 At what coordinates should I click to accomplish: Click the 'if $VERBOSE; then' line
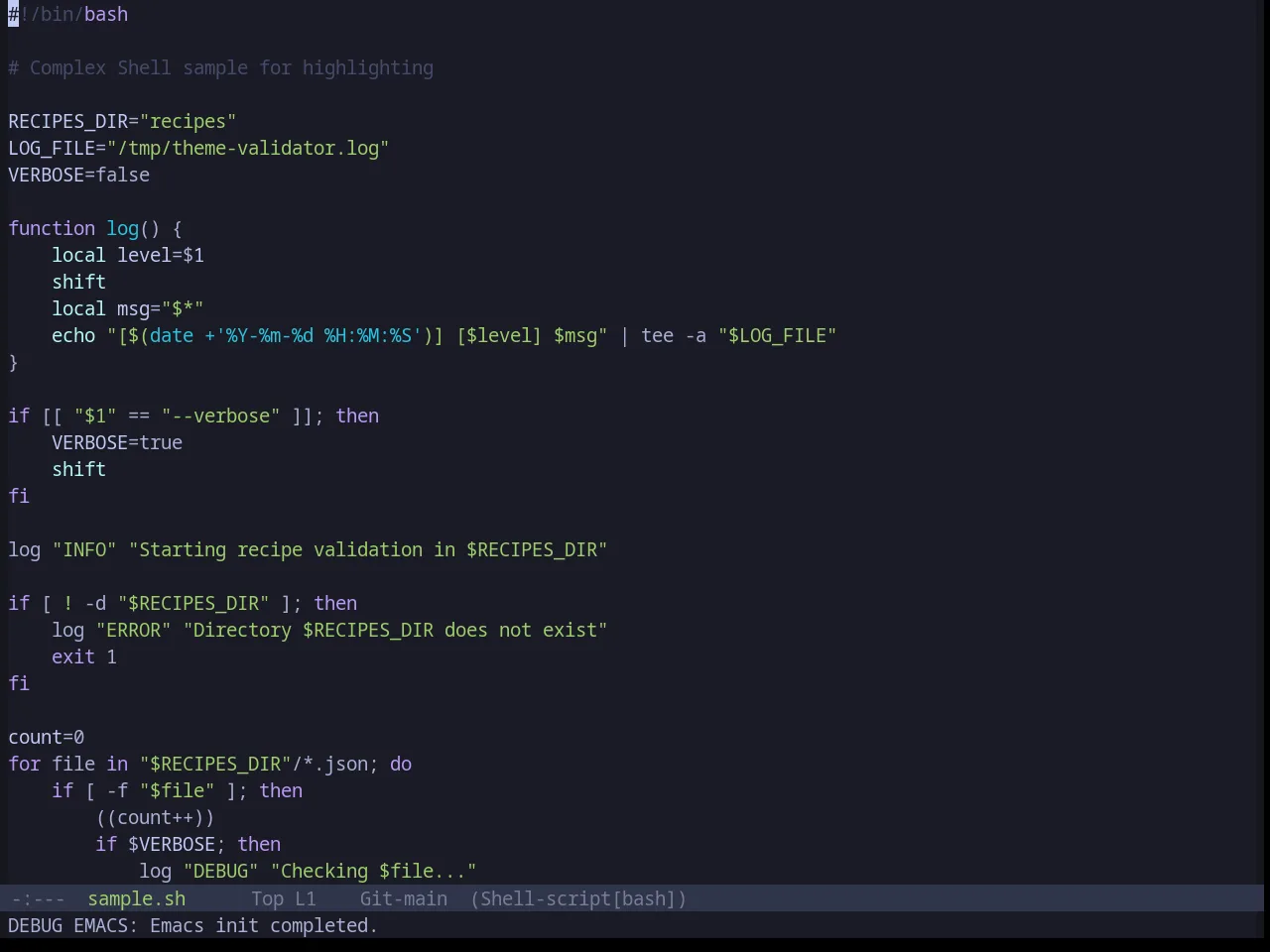(x=189, y=844)
